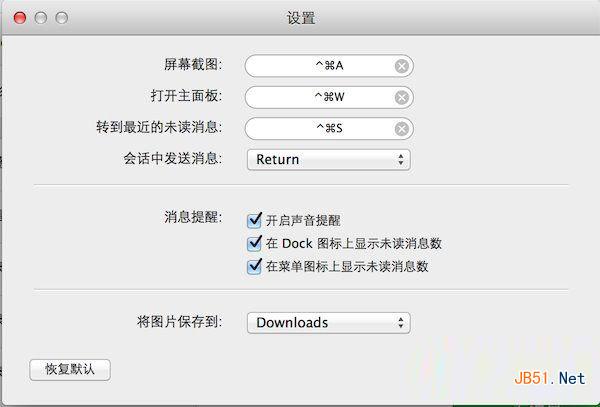Click the JB51.Net watermark link
The image size is (600, 407).
(548, 378)
